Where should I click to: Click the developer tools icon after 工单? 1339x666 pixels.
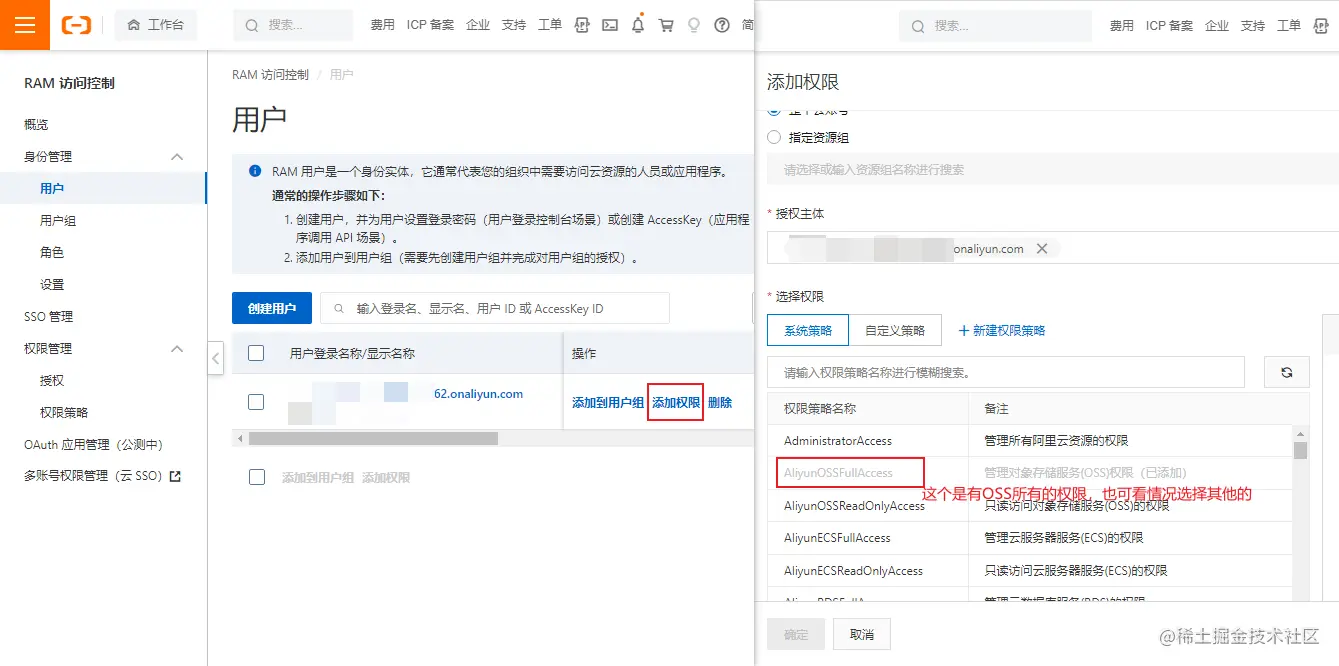(x=582, y=25)
